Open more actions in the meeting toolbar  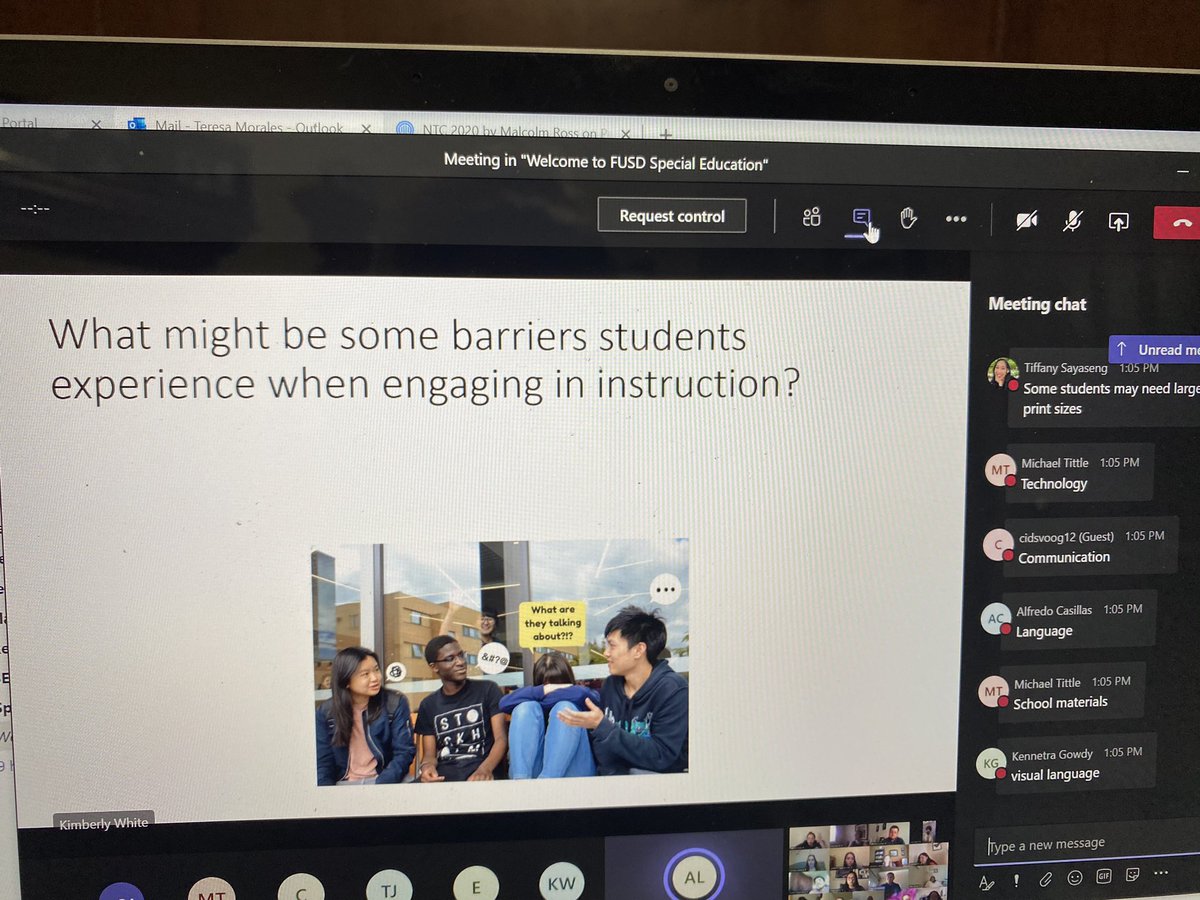[956, 218]
